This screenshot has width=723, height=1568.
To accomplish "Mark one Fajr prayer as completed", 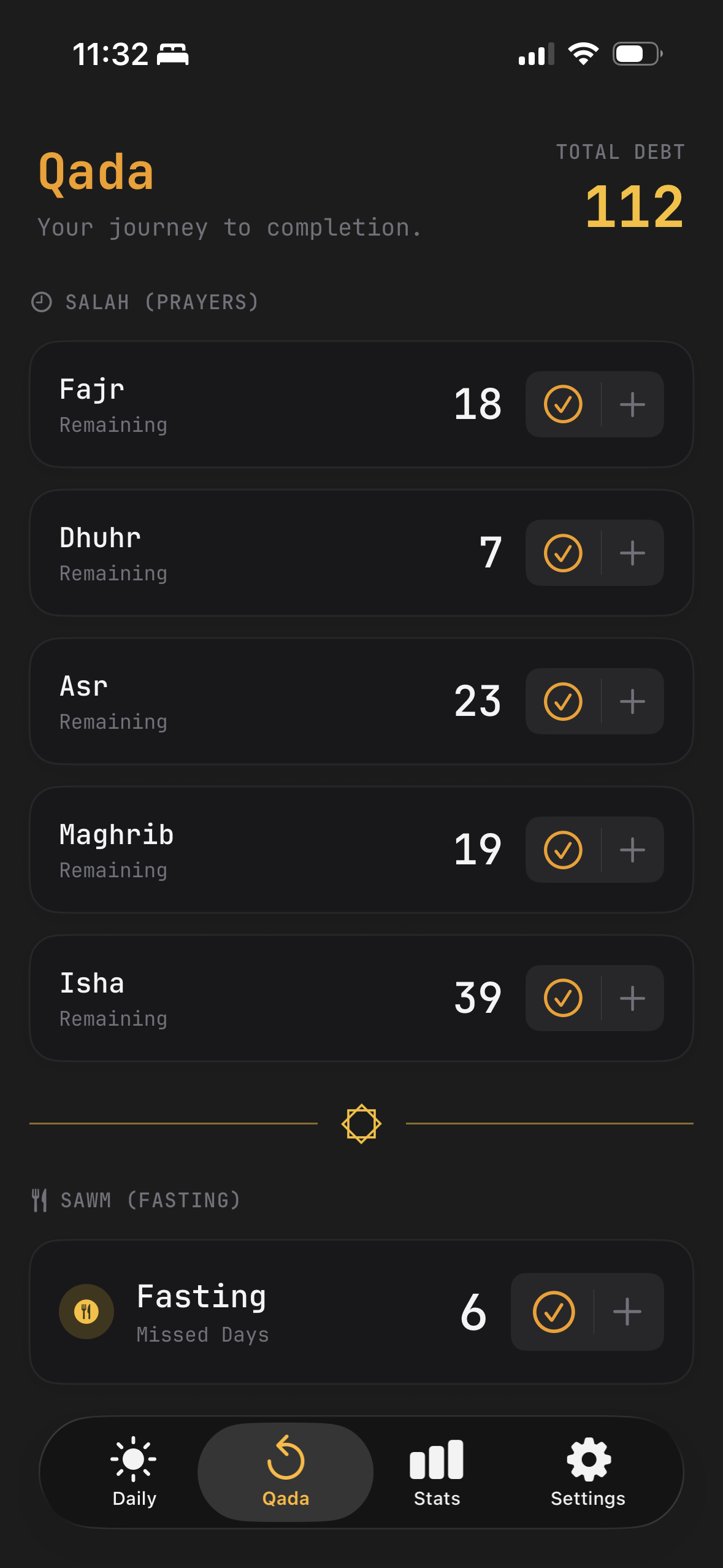I will coord(563,404).
